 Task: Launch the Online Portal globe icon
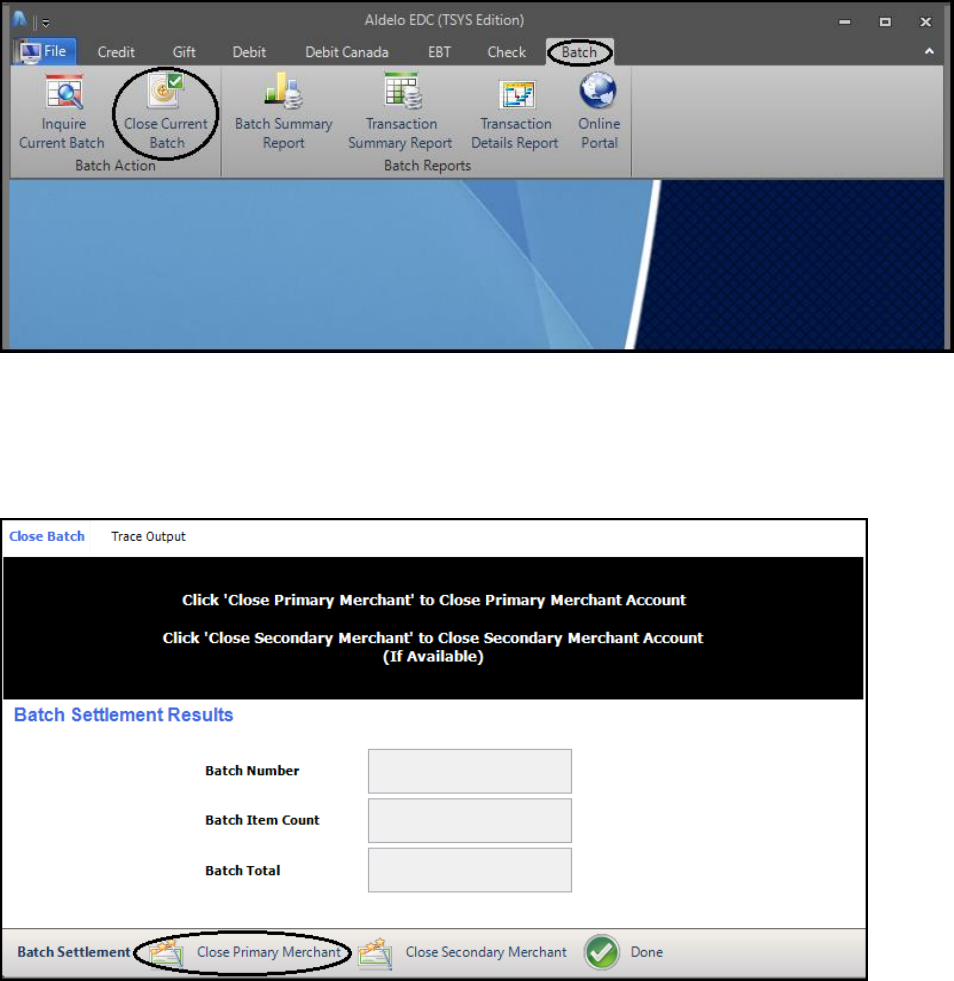tap(598, 91)
